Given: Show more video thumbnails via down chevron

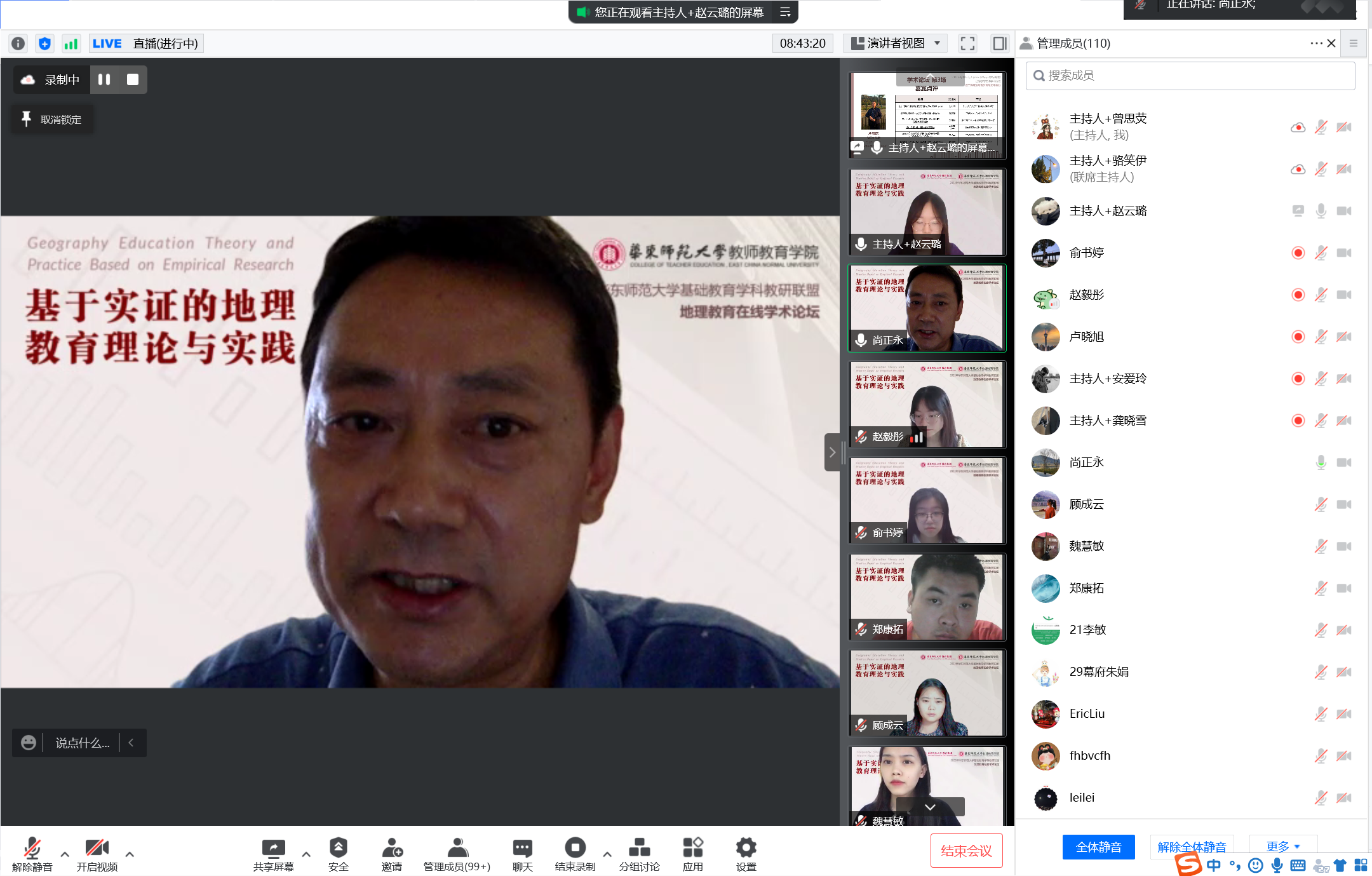Looking at the screenshot, I should coord(930,807).
